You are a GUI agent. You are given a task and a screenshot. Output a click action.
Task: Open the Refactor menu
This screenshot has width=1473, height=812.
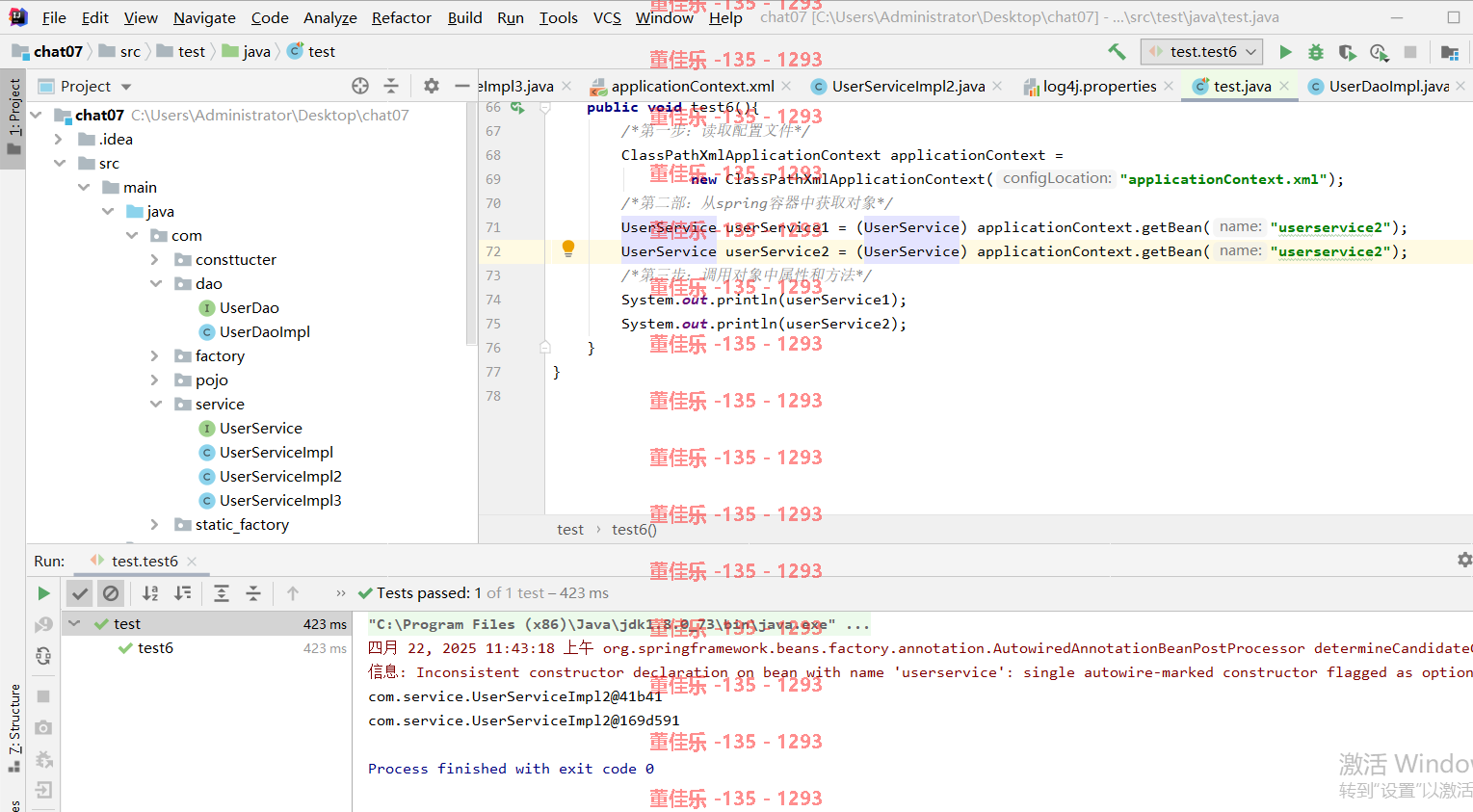tap(402, 17)
